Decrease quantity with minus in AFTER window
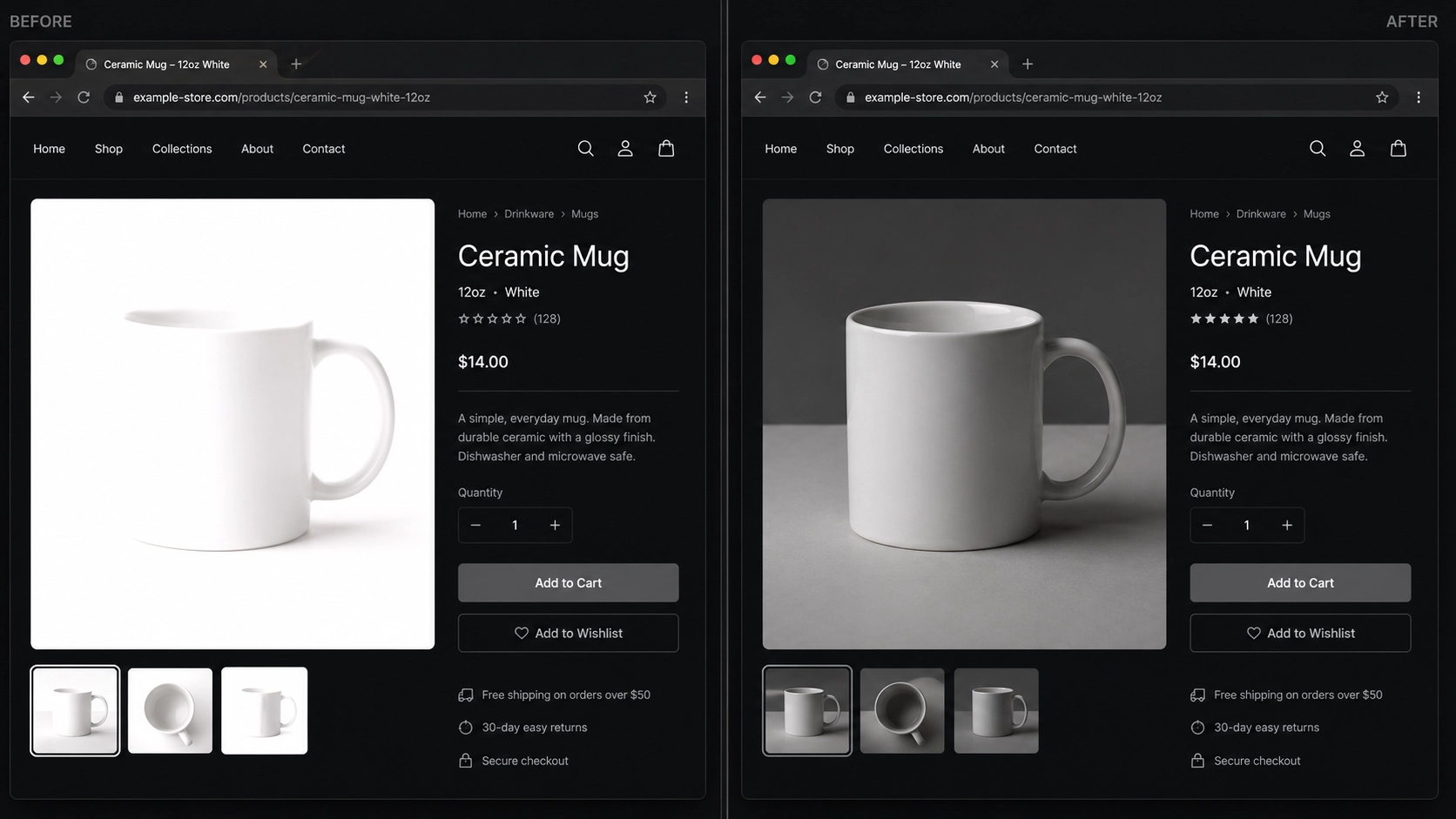This screenshot has height=819, width=1456. click(1207, 525)
